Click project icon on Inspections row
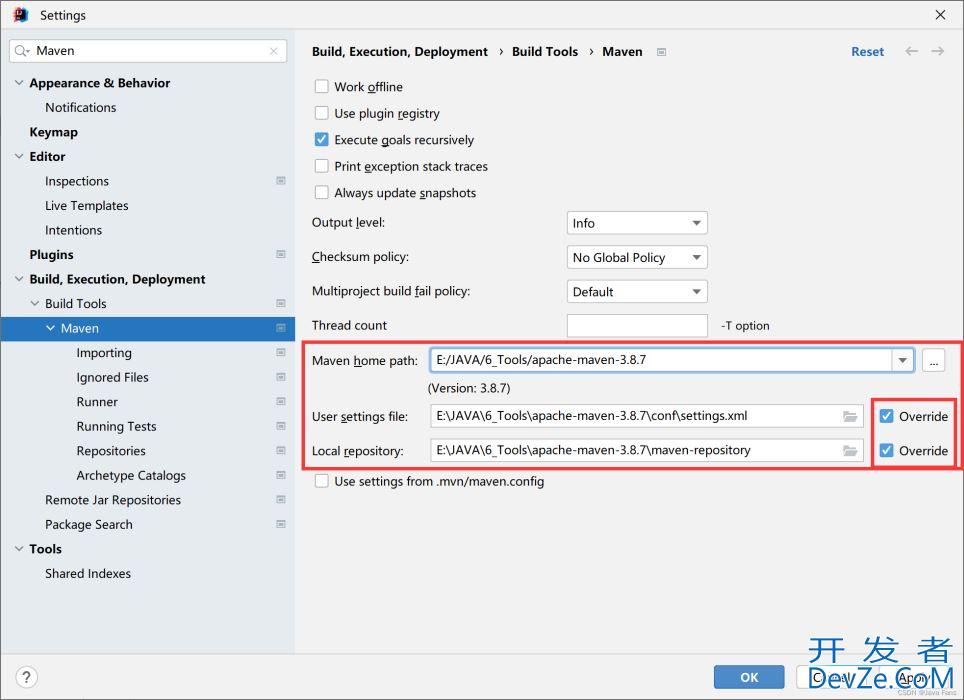 pyautogui.click(x=281, y=181)
